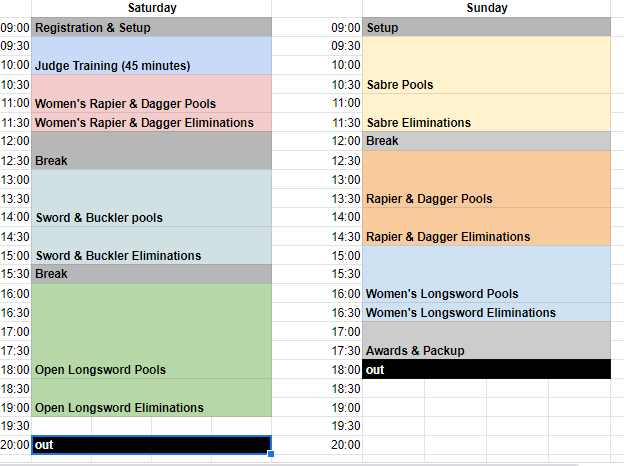Click the Awards & Packup cell
The image size is (624, 466).
pos(486,341)
